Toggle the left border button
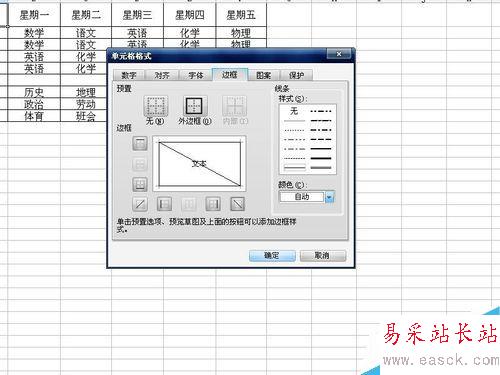Screen dimensions: 500x375 tap(164, 204)
